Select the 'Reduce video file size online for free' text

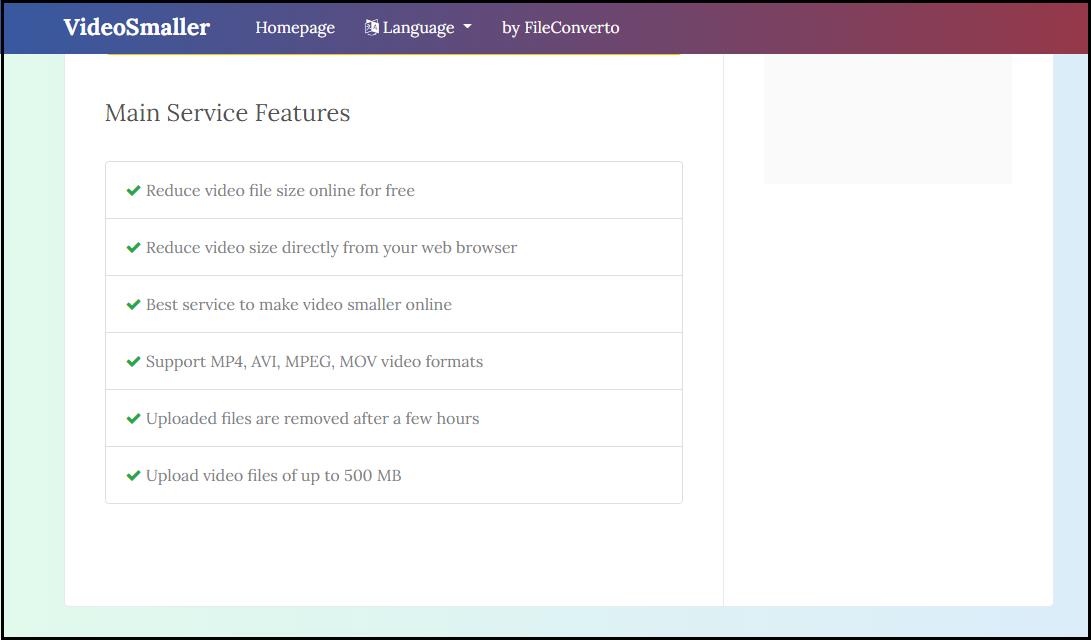[x=280, y=191]
